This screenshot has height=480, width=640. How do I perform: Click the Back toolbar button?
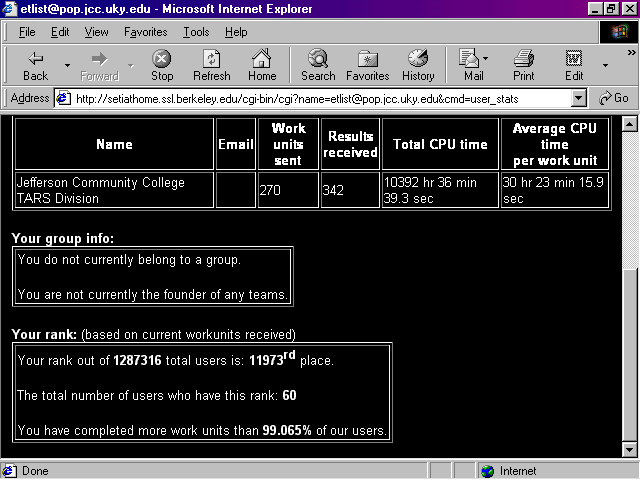[36, 66]
